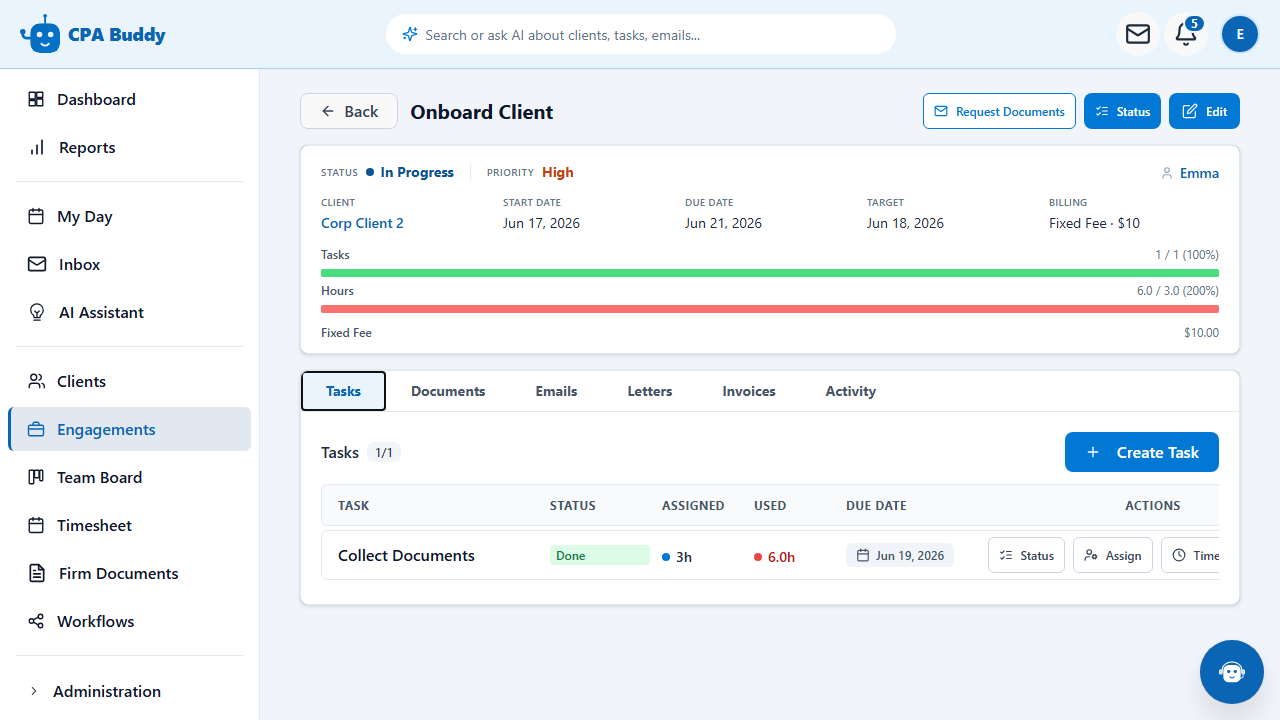Viewport: 1280px width, 720px height.
Task: Click the Reports bar chart icon
Action: 37,147
